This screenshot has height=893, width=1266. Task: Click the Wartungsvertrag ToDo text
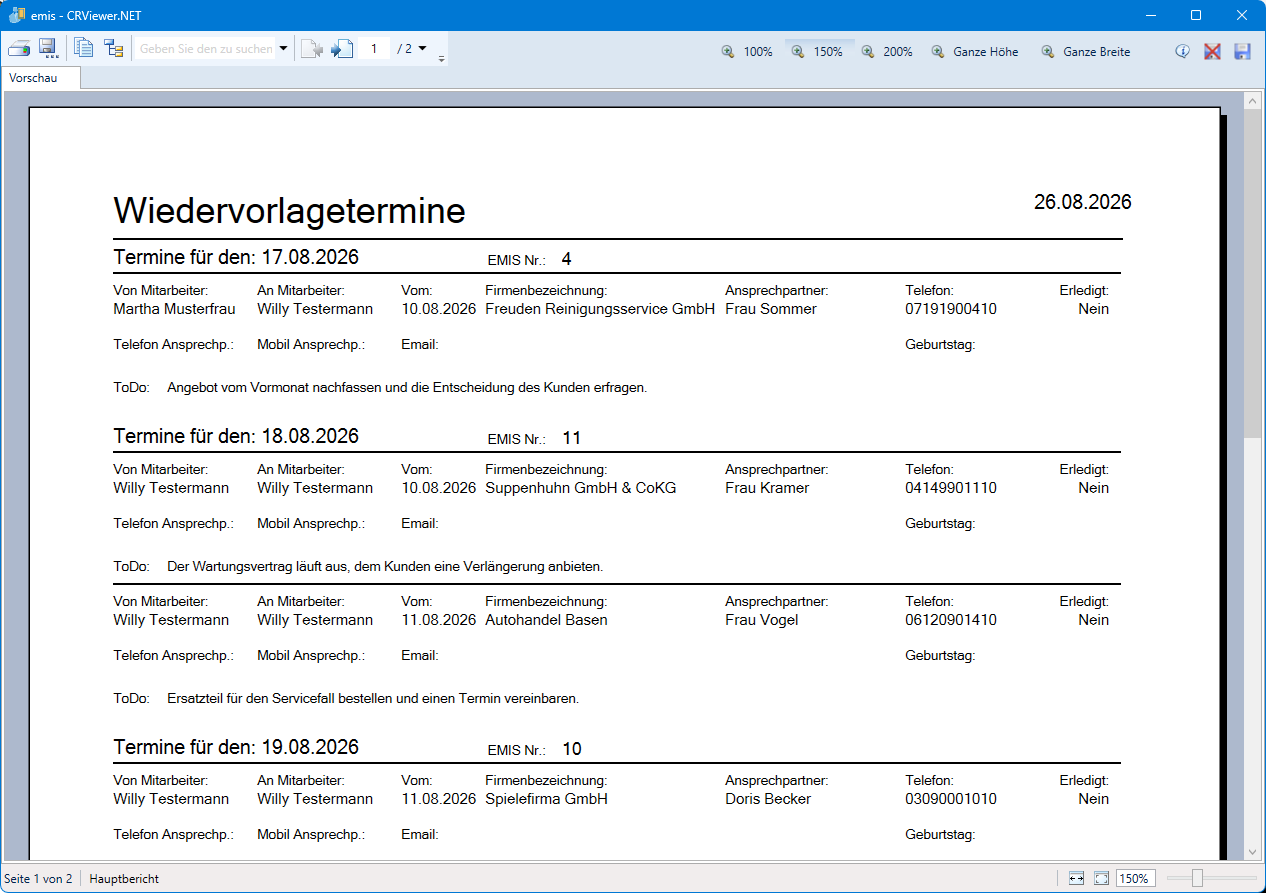[385, 566]
